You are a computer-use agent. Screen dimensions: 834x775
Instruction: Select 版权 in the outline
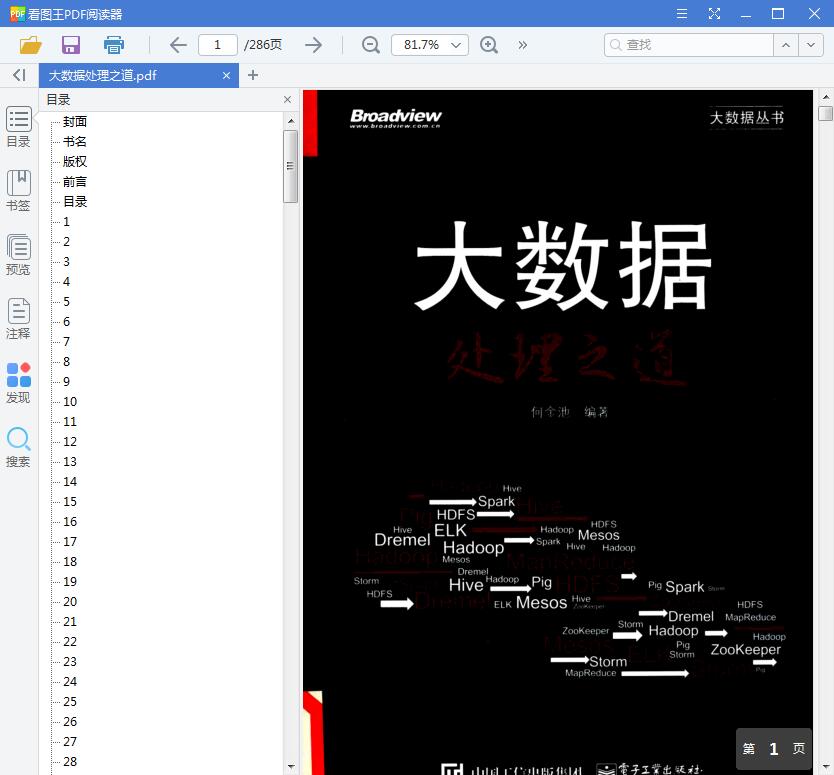(x=74, y=161)
